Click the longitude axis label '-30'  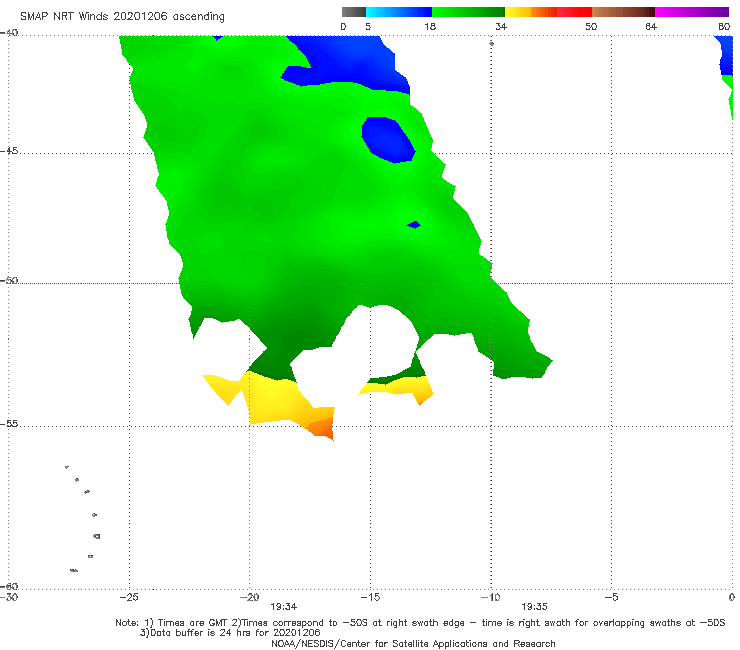click(x=9, y=598)
